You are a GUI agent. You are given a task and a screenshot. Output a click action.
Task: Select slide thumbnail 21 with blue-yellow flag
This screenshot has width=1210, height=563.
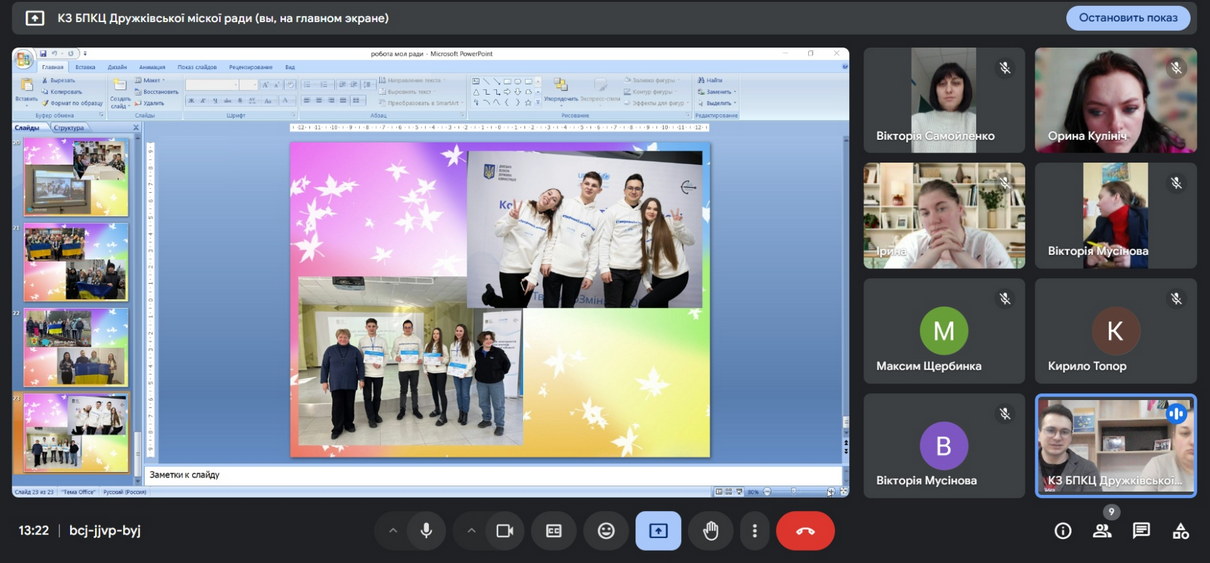pyautogui.click(x=76, y=262)
